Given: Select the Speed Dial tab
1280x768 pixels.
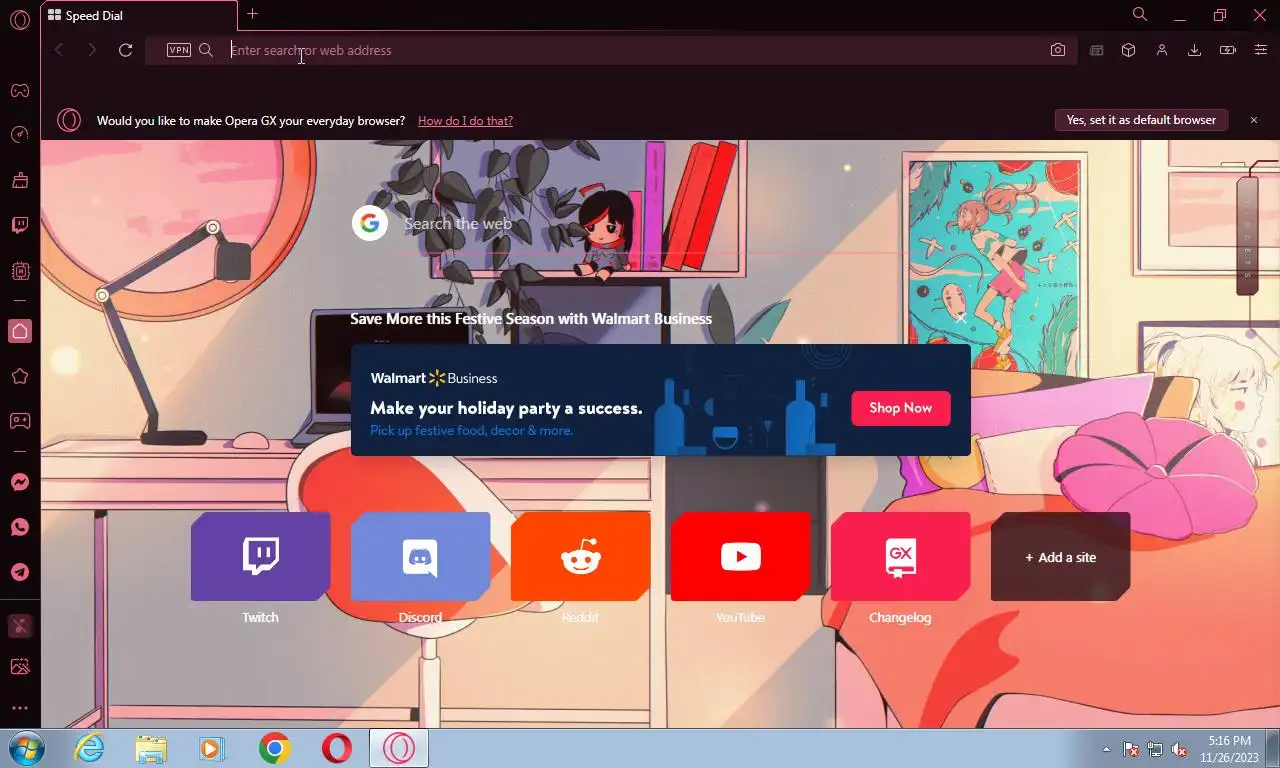Looking at the screenshot, I should point(139,16).
